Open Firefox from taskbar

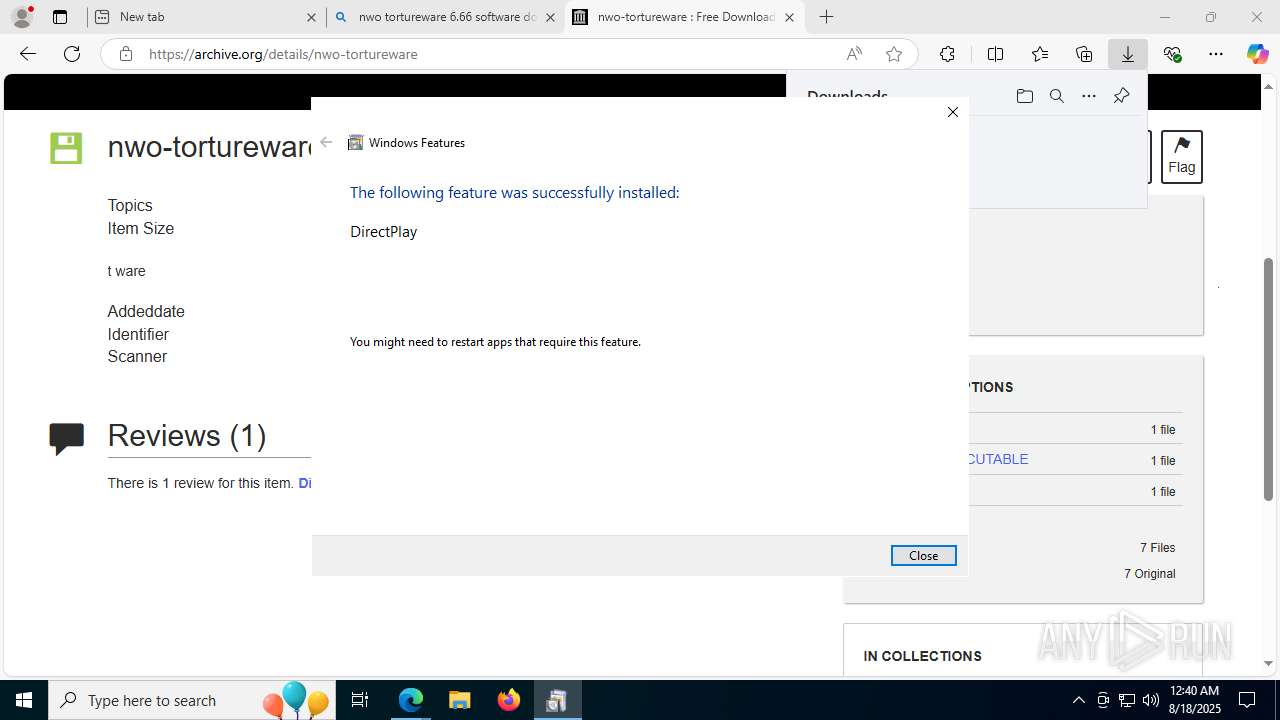tap(508, 700)
